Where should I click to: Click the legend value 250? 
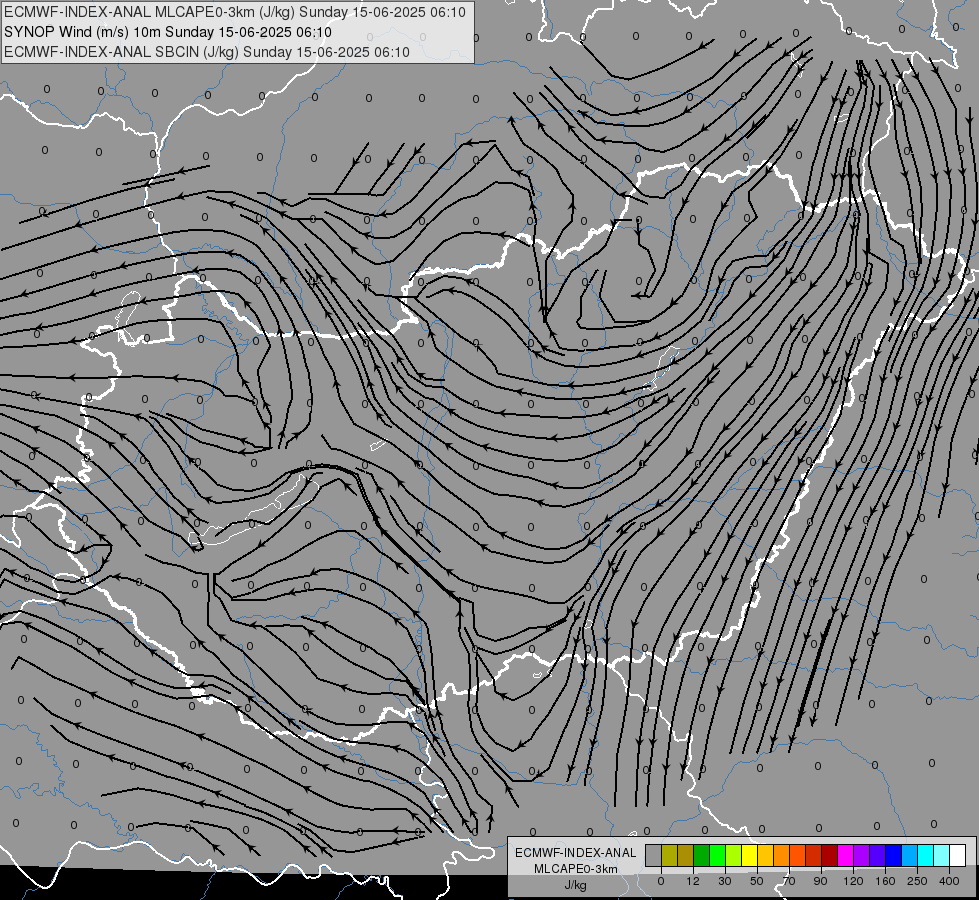917,881
